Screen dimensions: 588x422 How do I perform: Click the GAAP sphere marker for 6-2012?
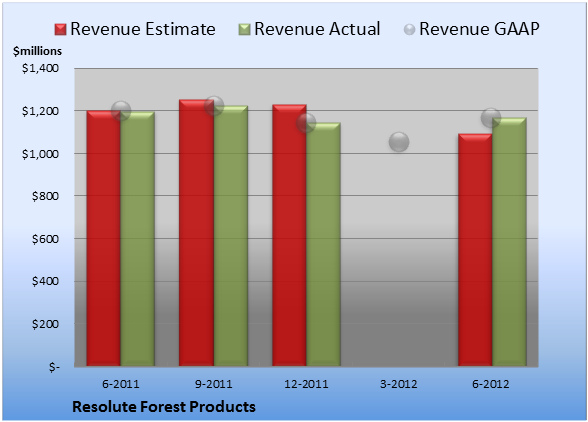[x=491, y=118]
